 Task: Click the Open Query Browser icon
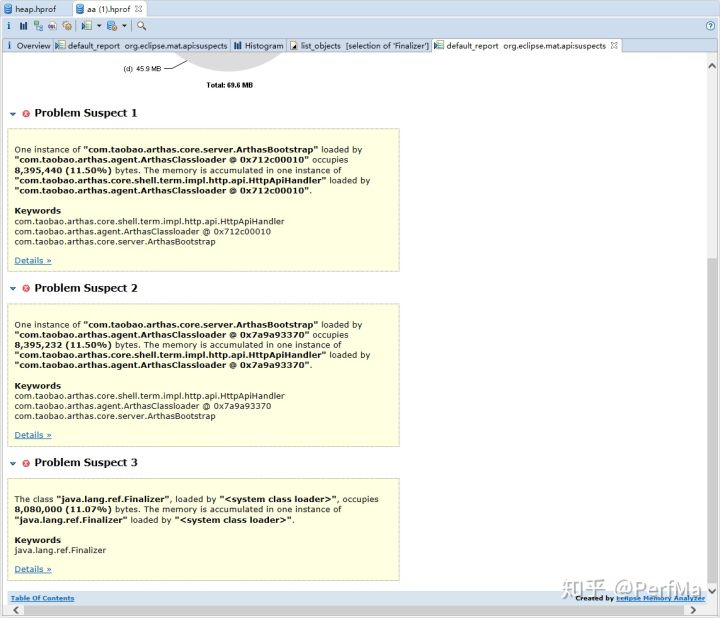[x=112, y=26]
